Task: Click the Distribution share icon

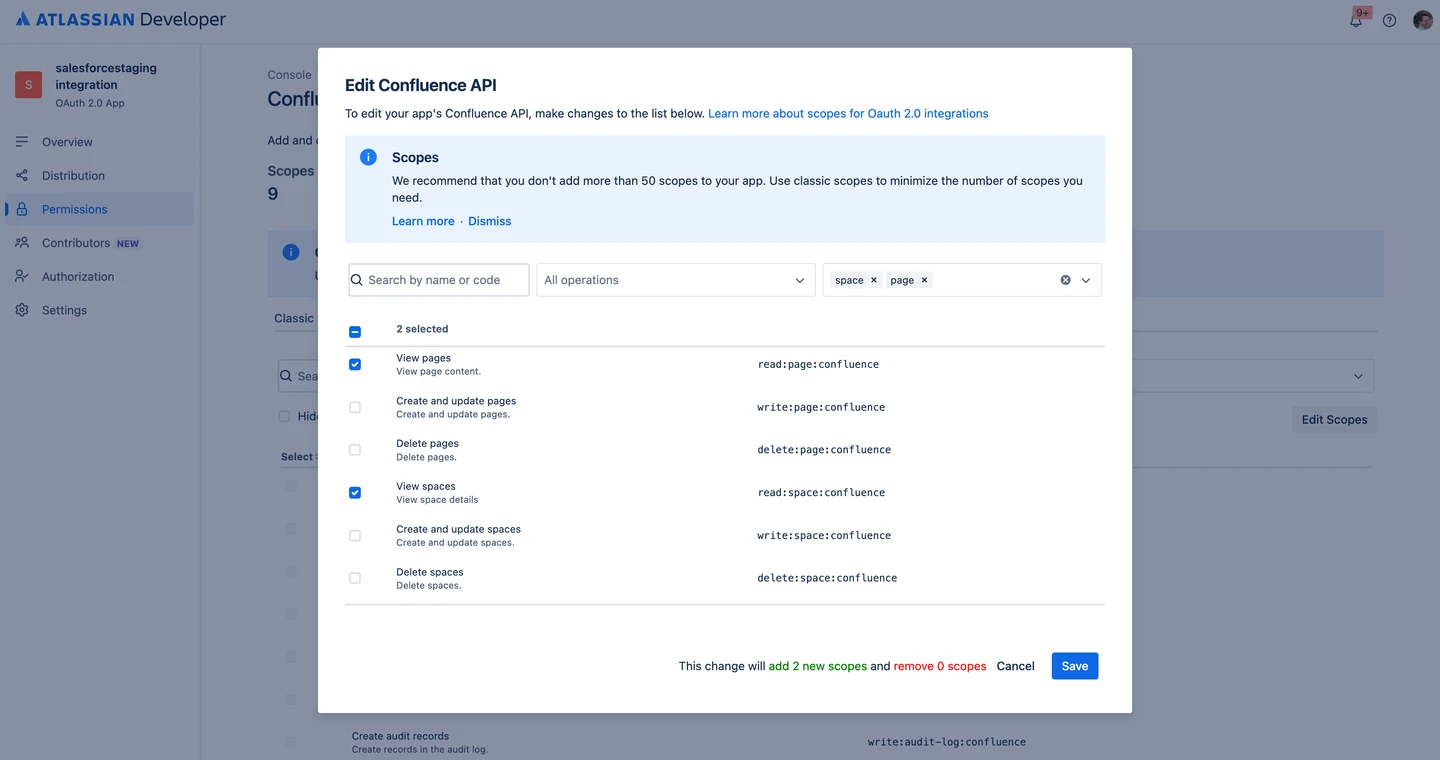Action: (22, 176)
